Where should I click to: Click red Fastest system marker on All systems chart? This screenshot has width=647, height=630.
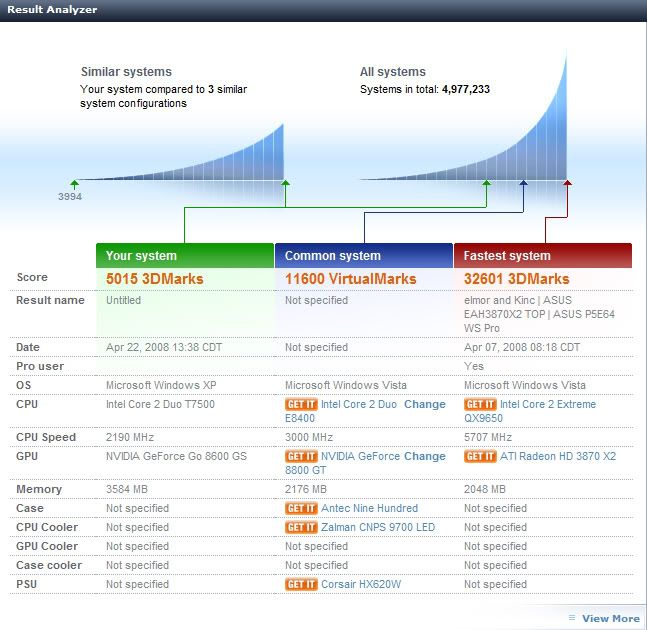point(568,184)
